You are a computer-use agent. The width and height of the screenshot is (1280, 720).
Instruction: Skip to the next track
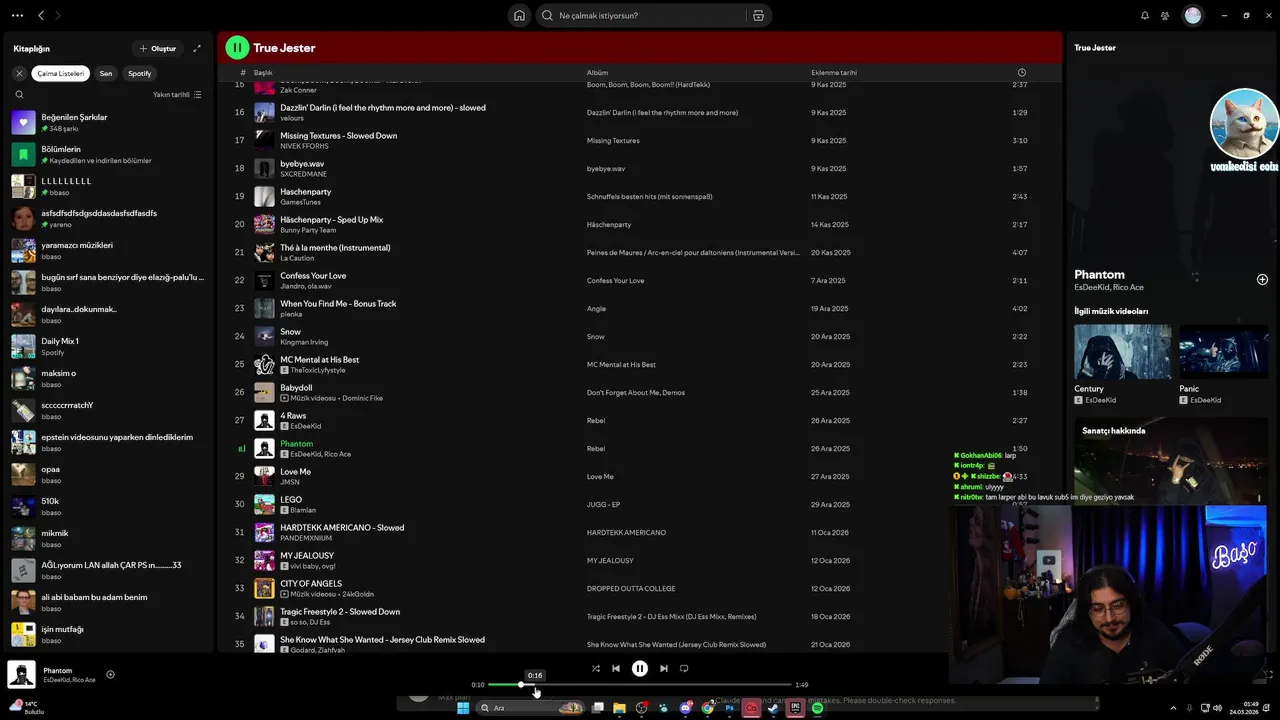pos(663,668)
